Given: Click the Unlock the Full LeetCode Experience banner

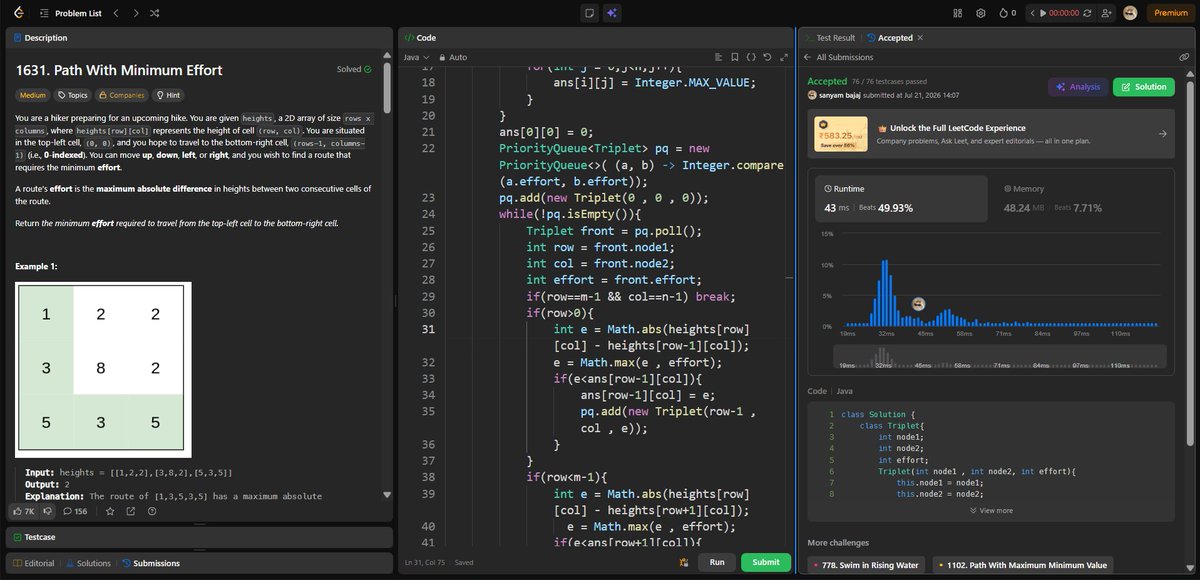Looking at the screenshot, I should coord(991,133).
